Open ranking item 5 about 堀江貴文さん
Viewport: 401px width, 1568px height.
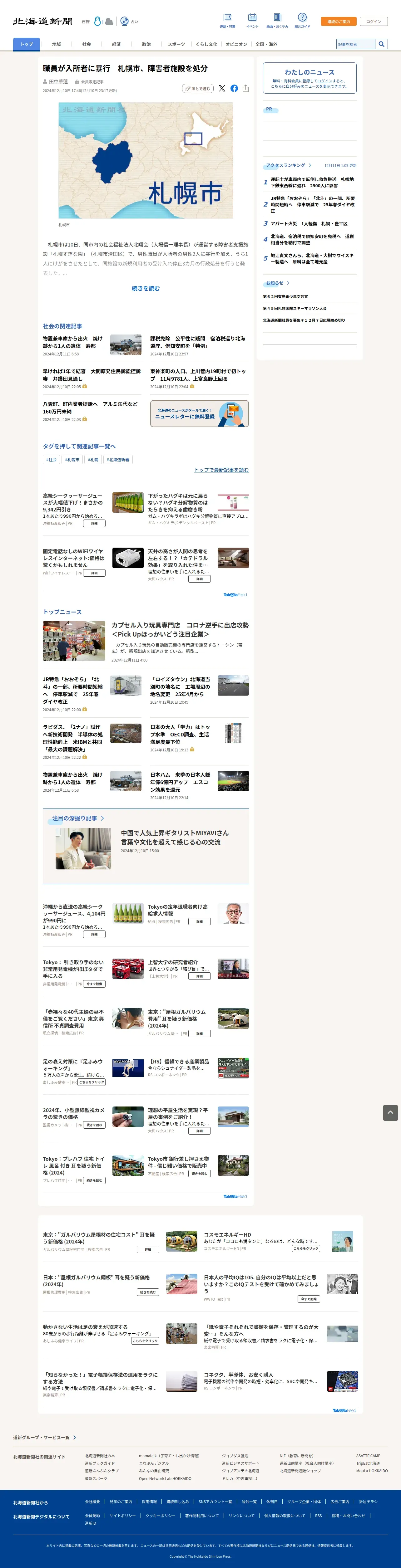coord(312,259)
